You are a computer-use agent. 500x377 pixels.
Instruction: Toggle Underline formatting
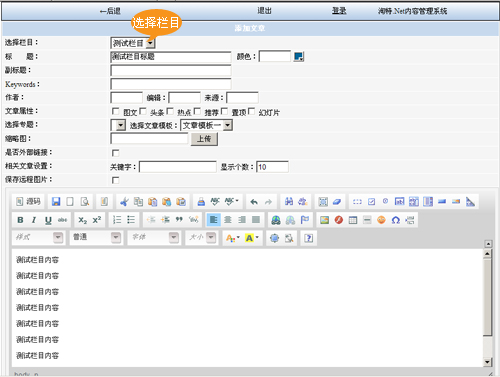pyautogui.click(x=48, y=220)
